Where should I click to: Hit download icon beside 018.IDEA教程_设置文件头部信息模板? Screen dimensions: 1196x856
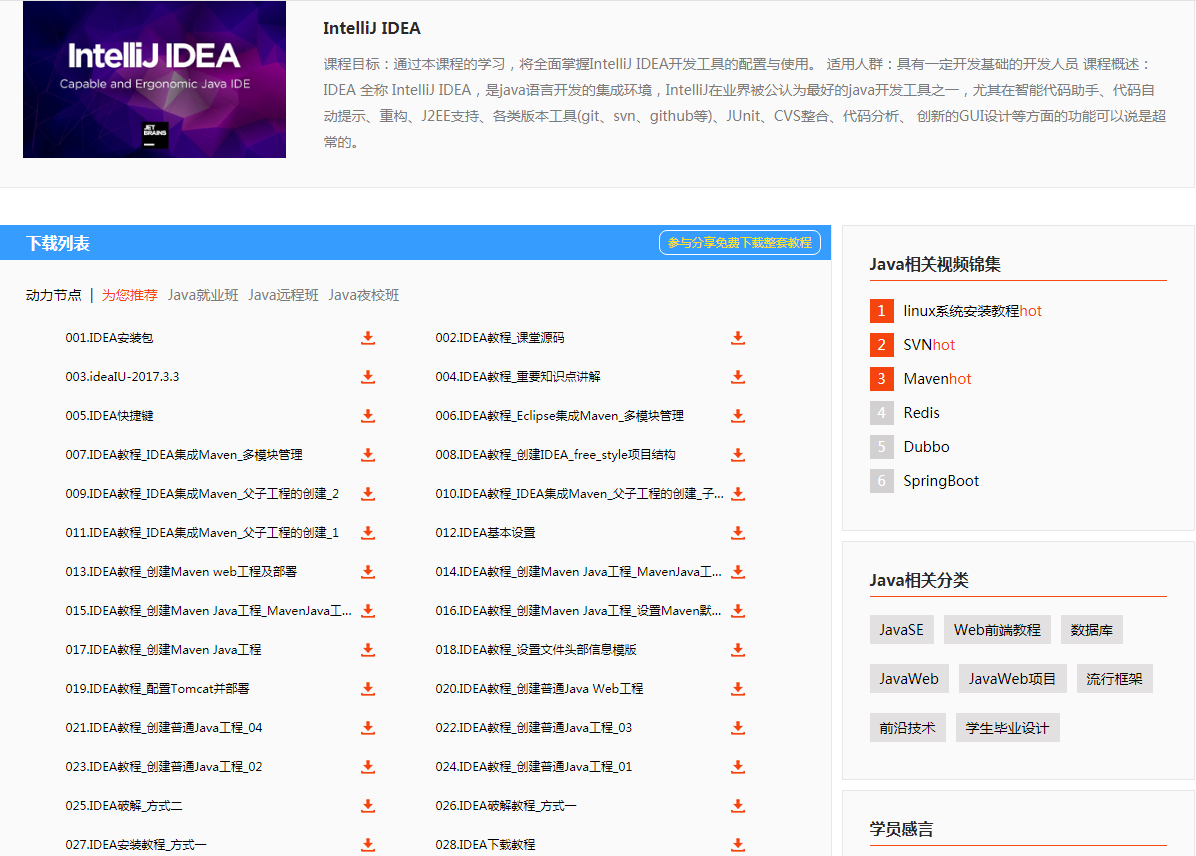pos(738,650)
